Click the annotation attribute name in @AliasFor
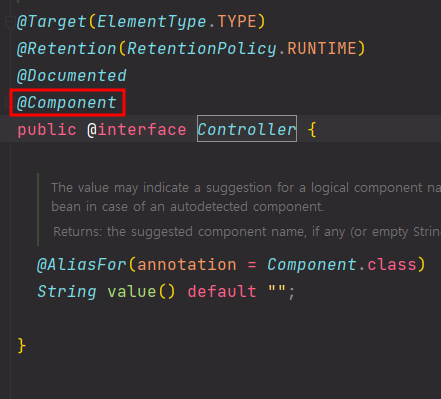This screenshot has height=399, width=441. click(x=187, y=265)
